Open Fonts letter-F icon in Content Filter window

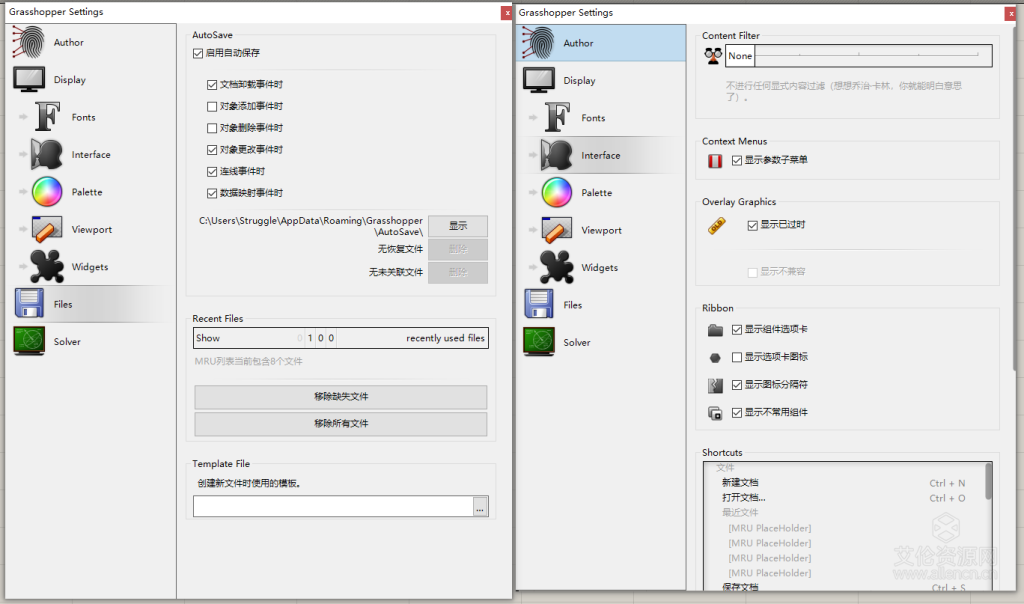[x=557, y=118]
